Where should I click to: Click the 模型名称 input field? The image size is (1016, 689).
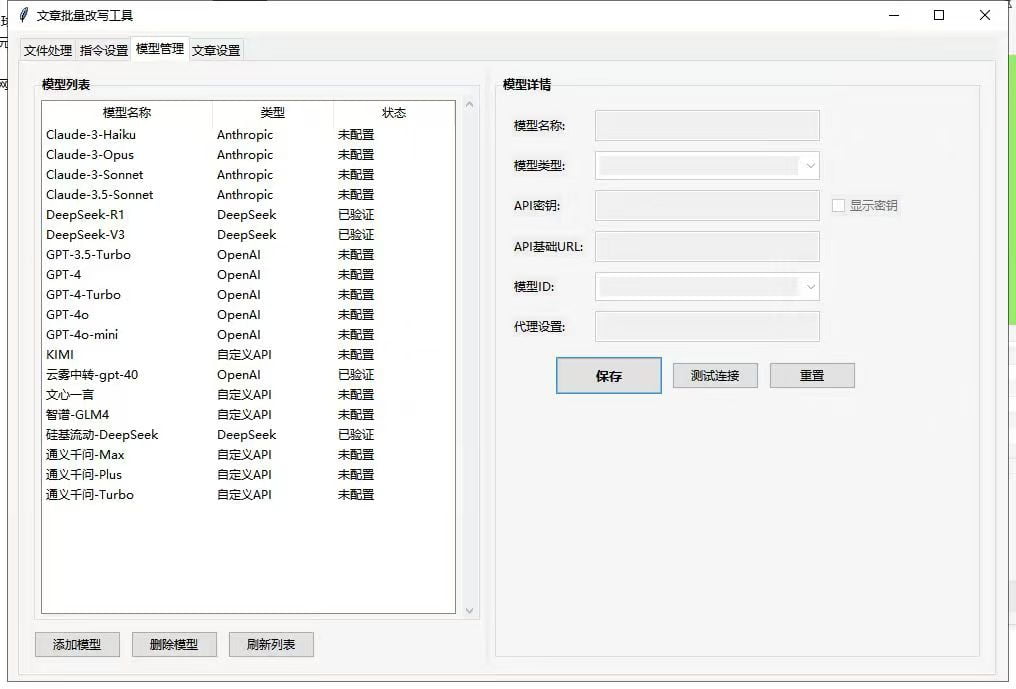pos(707,126)
